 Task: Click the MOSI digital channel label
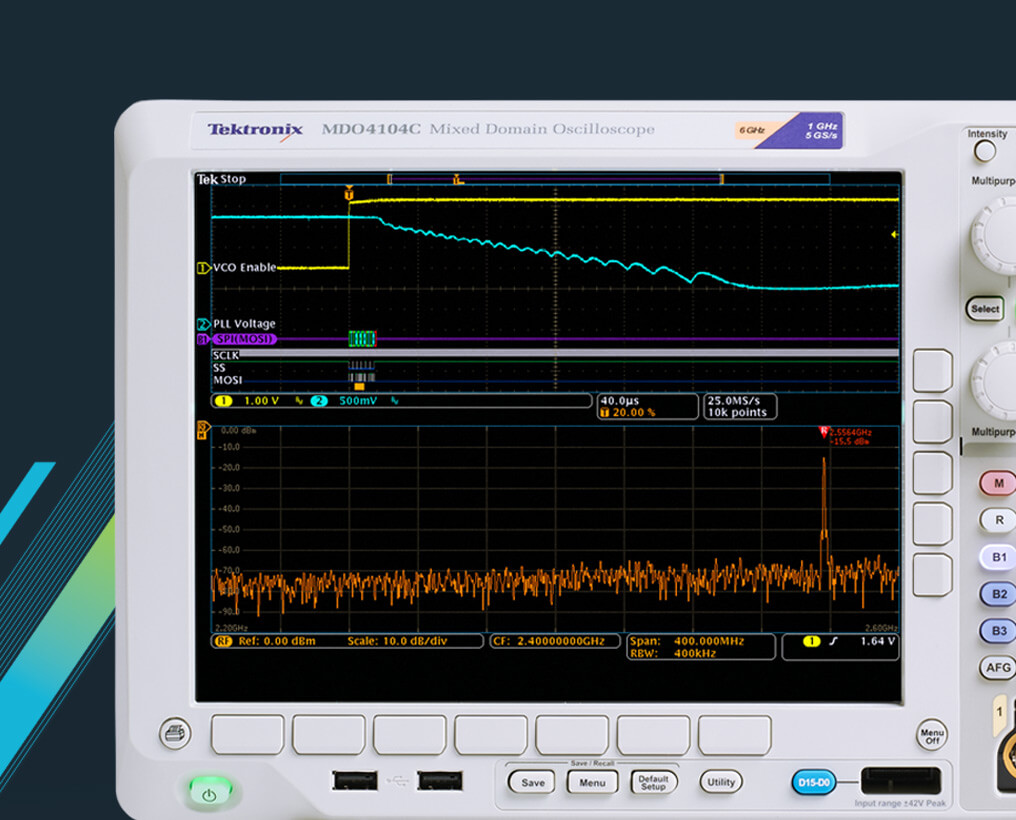pos(227,380)
